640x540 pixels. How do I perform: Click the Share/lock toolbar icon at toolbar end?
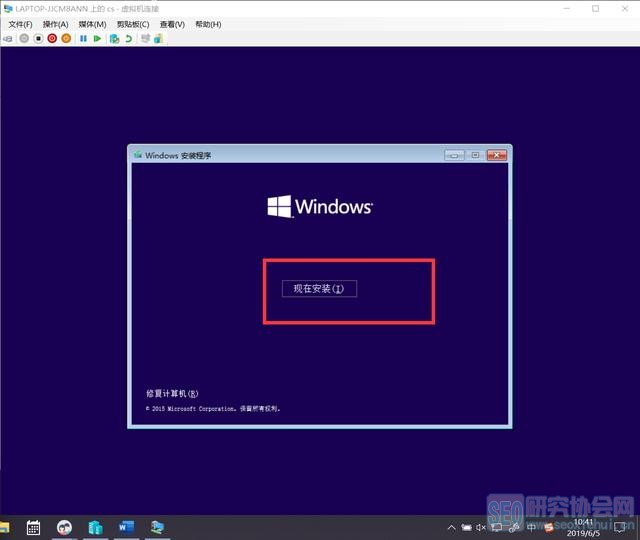pos(158,38)
